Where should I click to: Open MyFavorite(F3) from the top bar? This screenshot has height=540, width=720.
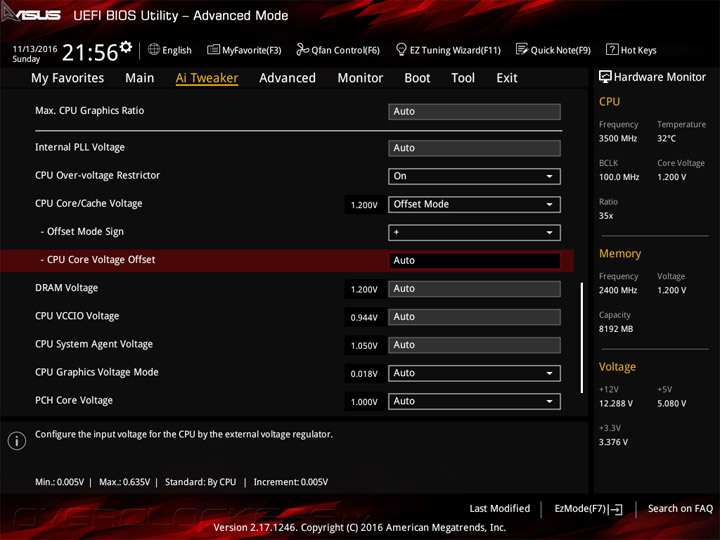click(244, 50)
